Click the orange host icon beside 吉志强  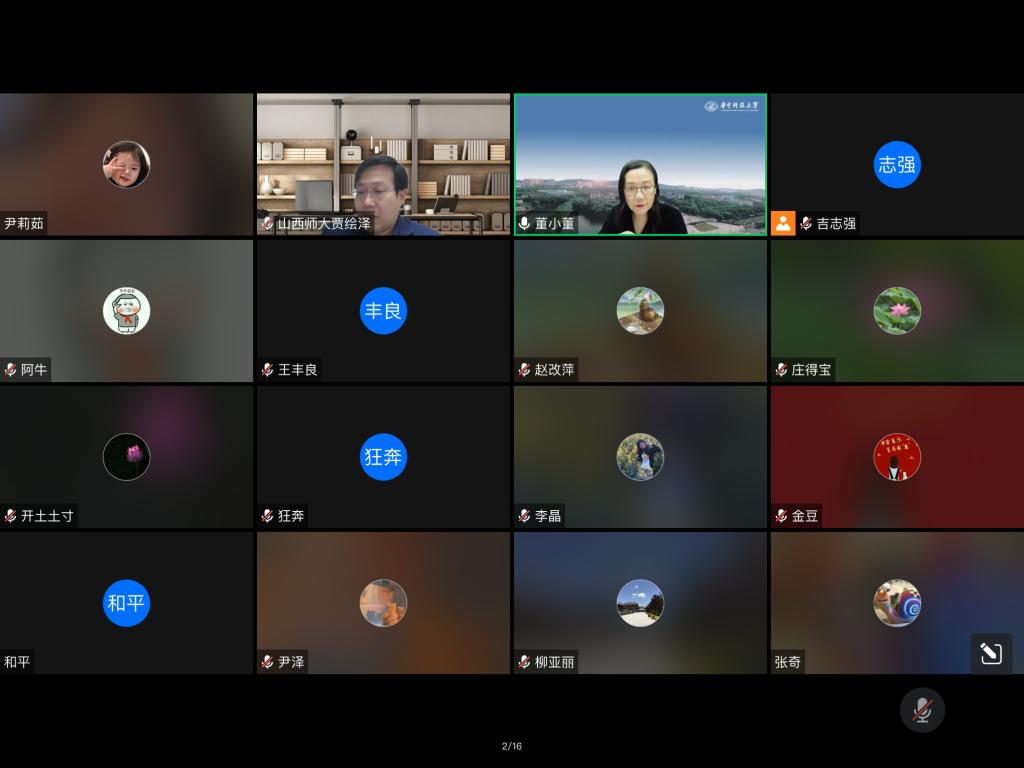tap(783, 223)
